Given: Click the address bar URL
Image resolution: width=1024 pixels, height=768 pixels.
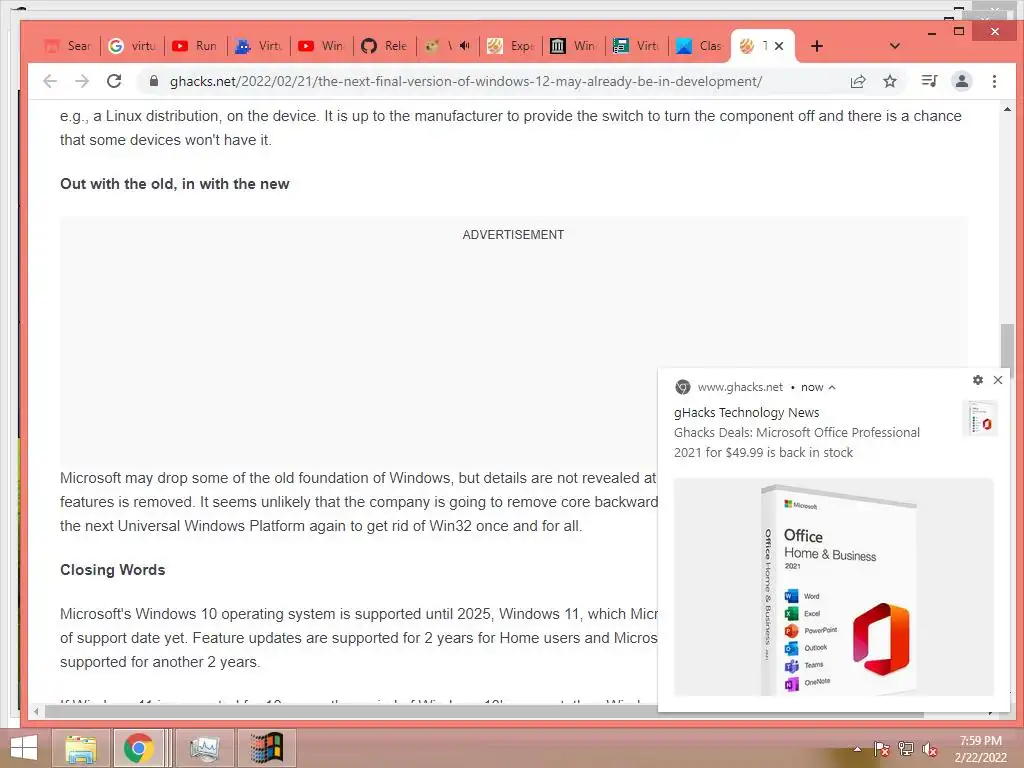Looking at the screenshot, I should pyautogui.click(x=466, y=81).
